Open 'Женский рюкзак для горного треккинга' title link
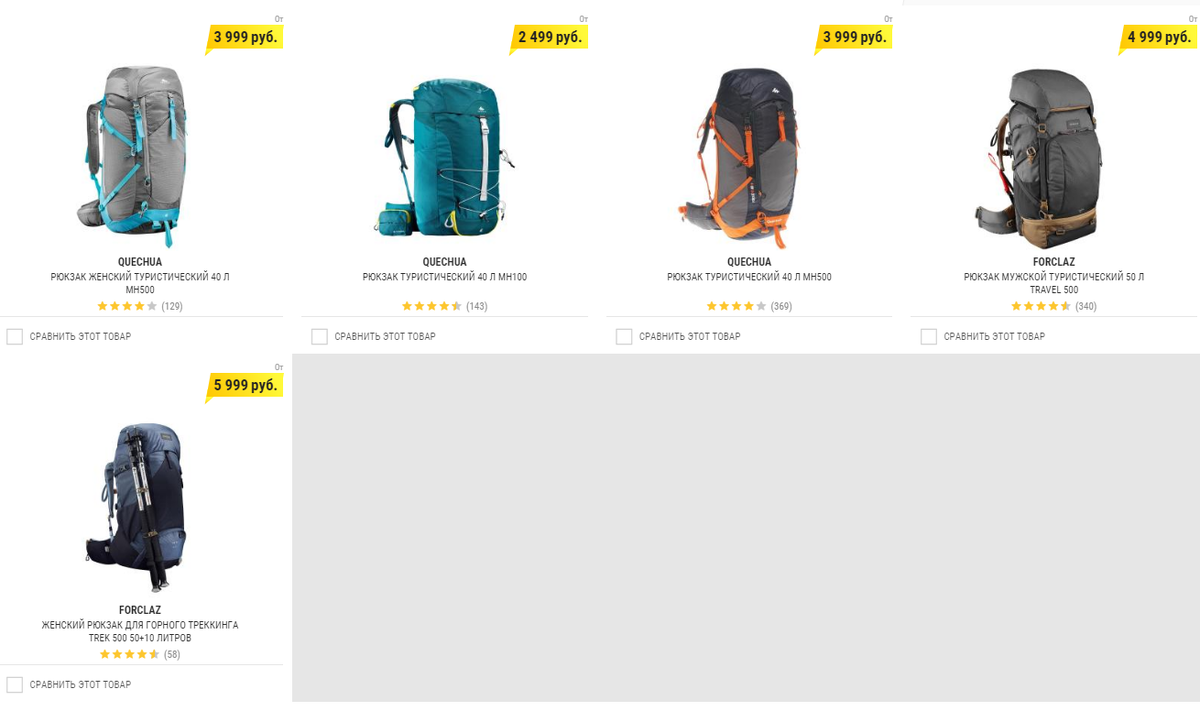 coord(140,625)
